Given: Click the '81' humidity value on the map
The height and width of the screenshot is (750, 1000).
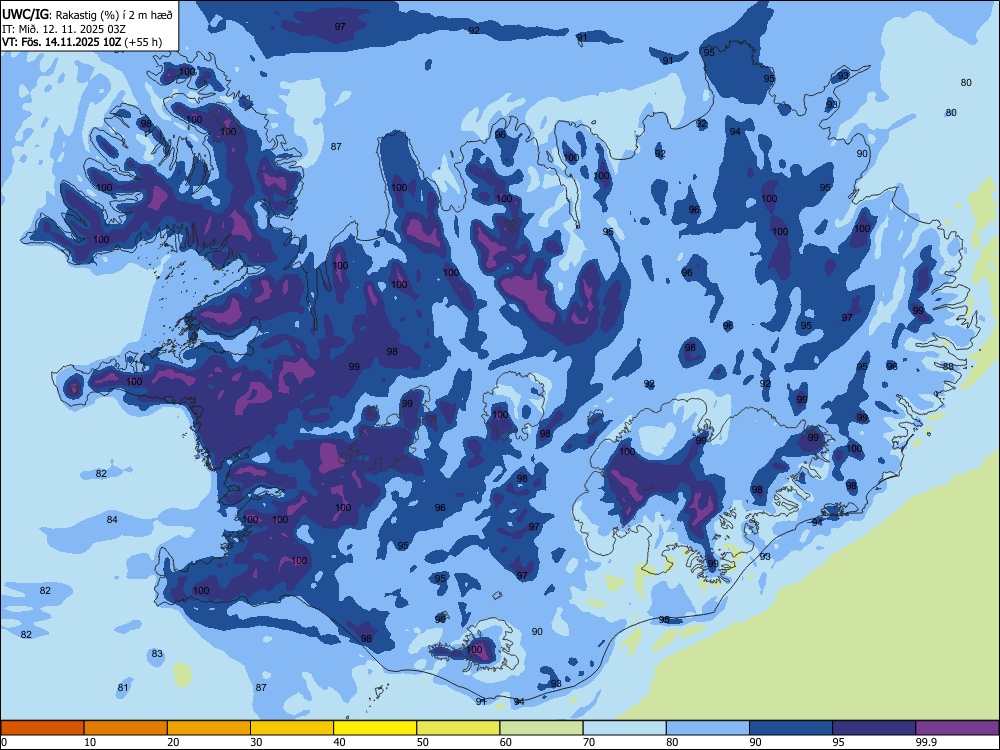Looking at the screenshot, I should click(x=123, y=688).
